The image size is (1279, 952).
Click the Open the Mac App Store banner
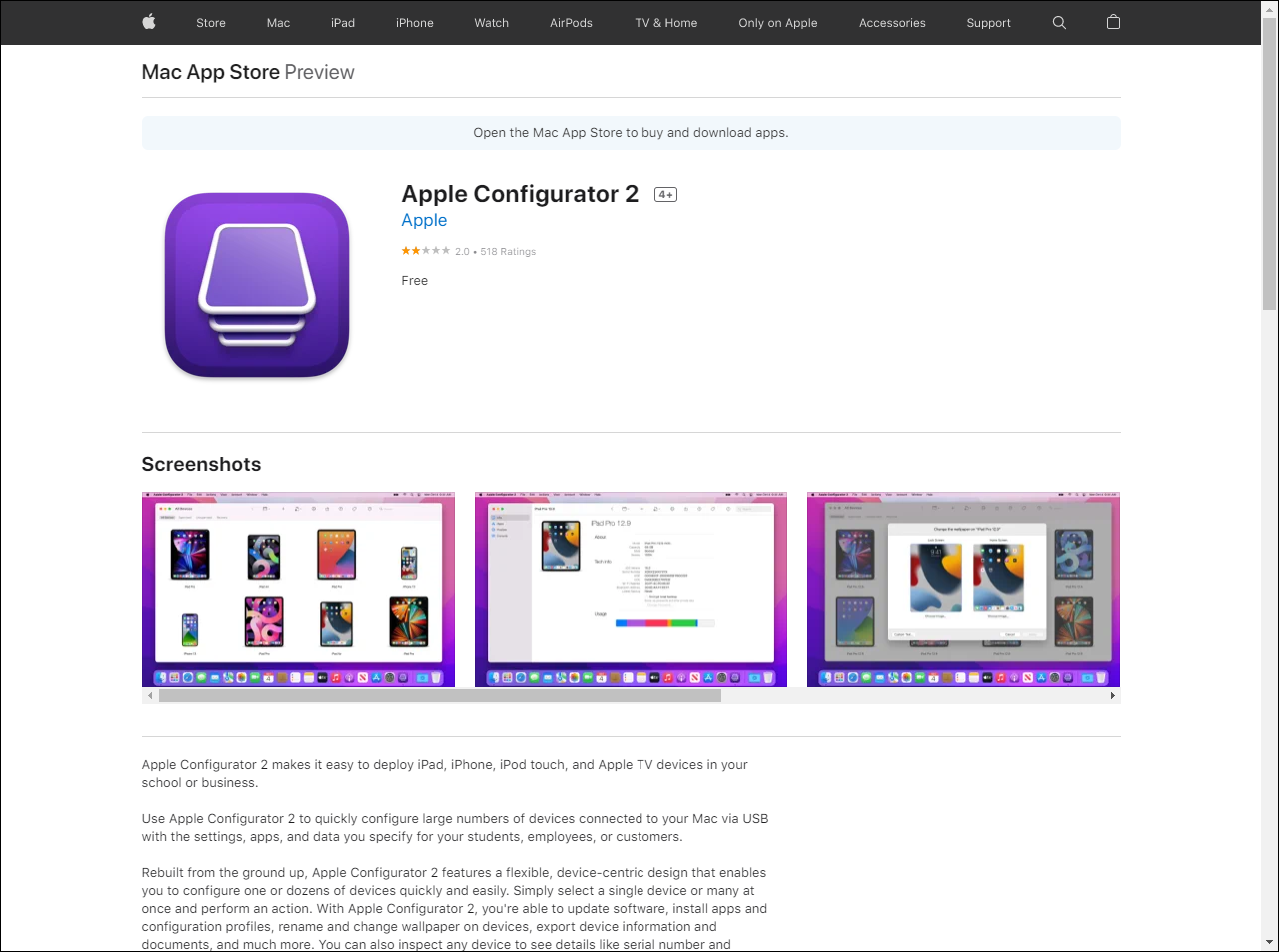(x=631, y=133)
